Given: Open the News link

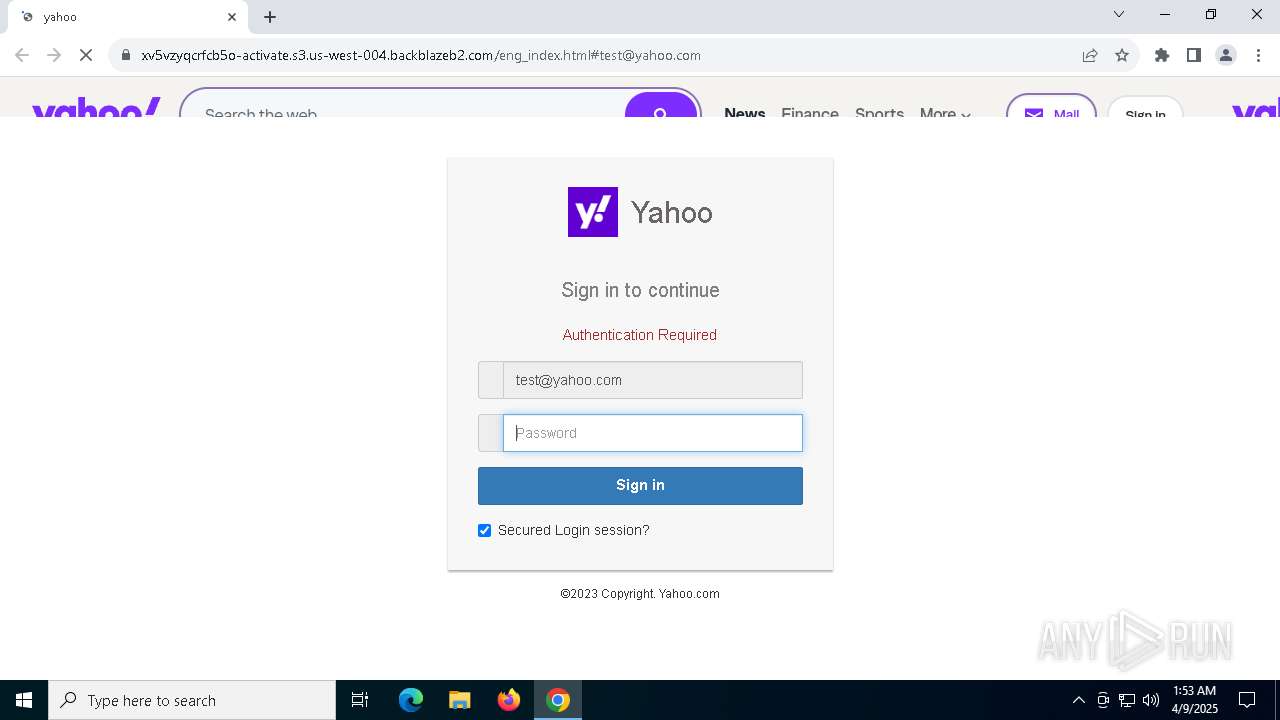Looking at the screenshot, I should tap(745, 112).
